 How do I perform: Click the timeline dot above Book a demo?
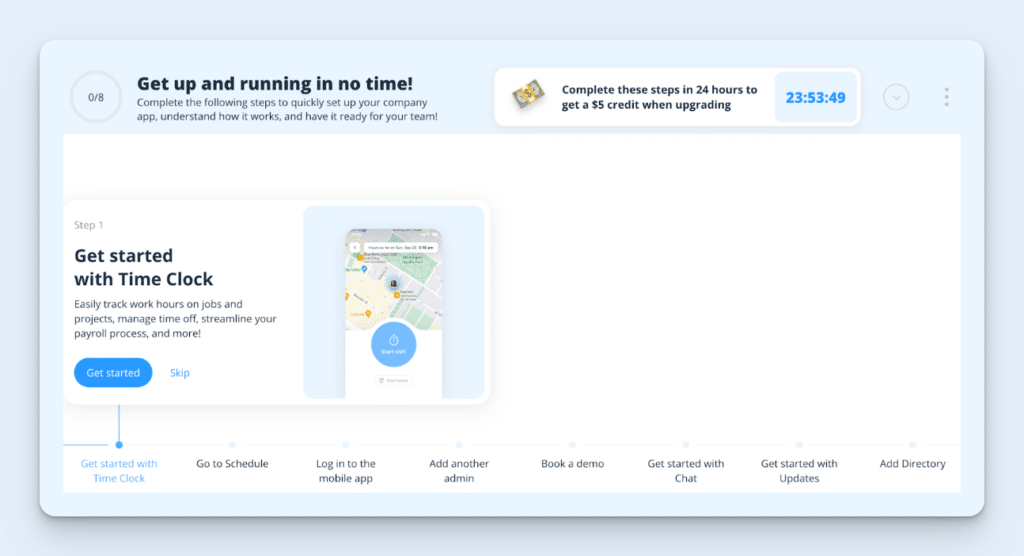(x=573, y=445)
